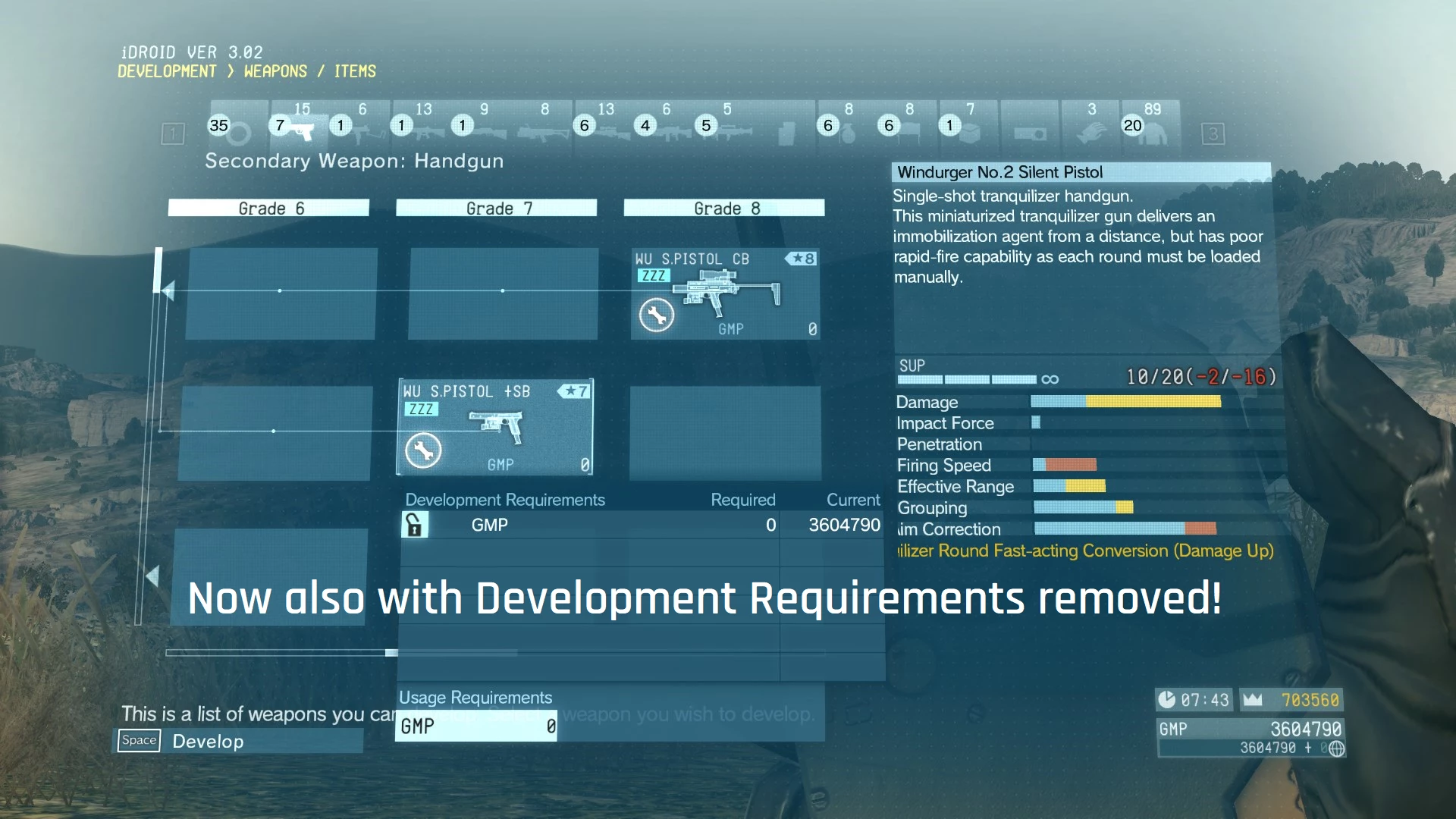Select the WU S.PISTOL +SB weapon card
Image resolution: width=1456 pixels, height=819 pixels.
[495, 427]
